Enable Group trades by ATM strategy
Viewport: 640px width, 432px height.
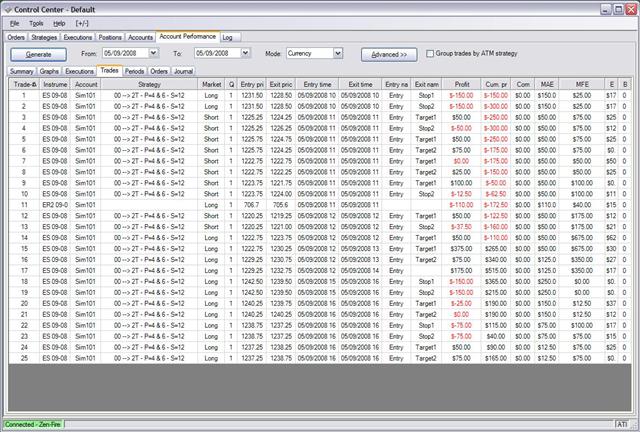(x=430, y=53)
